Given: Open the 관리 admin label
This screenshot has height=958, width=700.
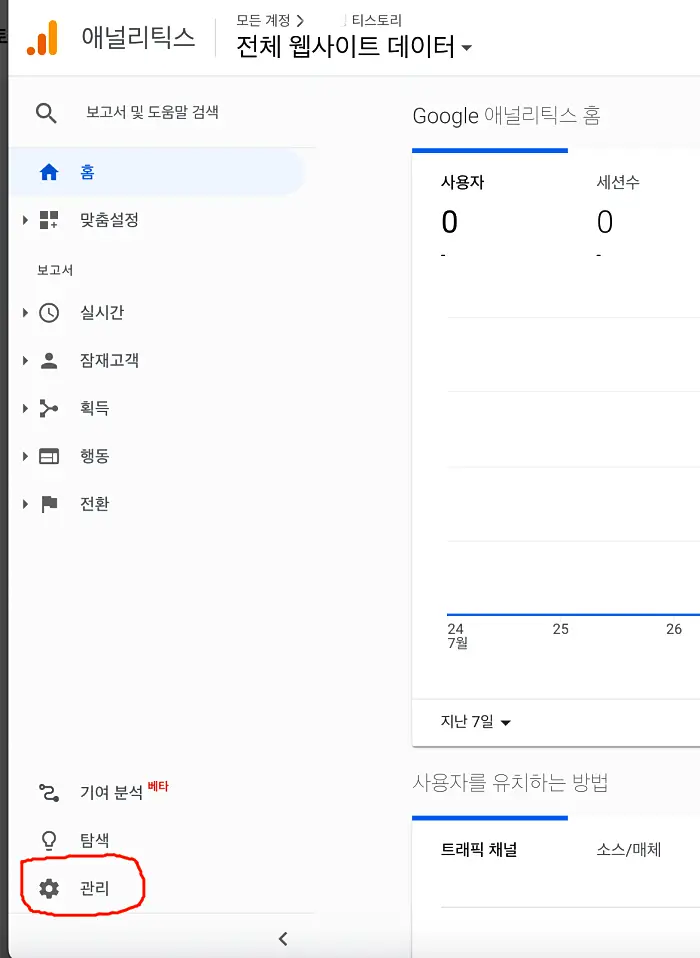Looking at the screenshot, I should pos(95,888).
